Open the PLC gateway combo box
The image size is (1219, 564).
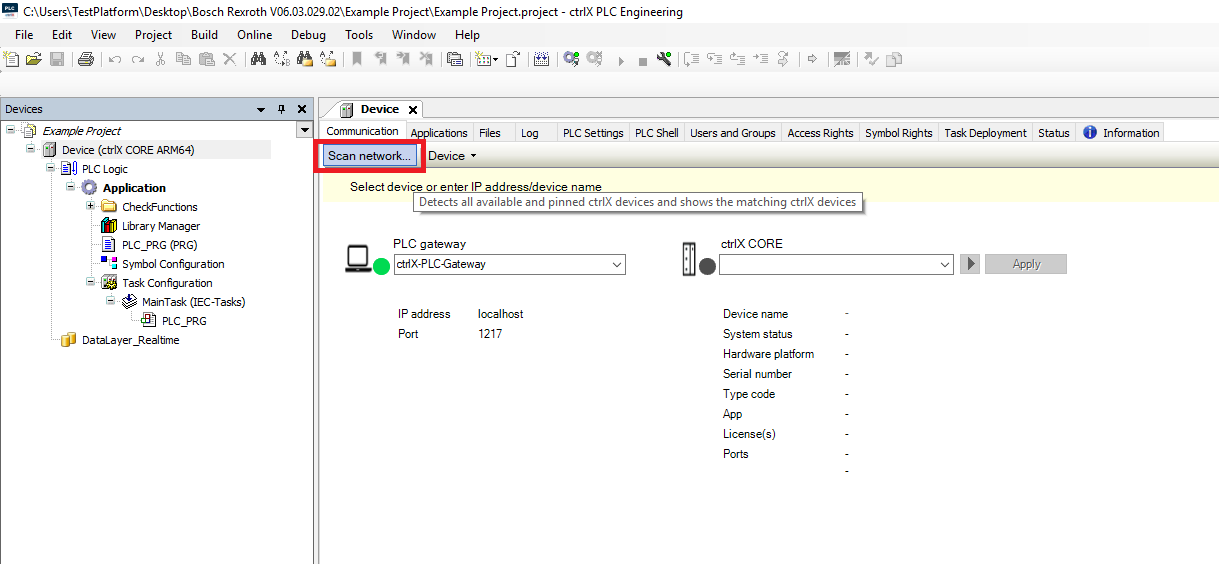point(616,265)
